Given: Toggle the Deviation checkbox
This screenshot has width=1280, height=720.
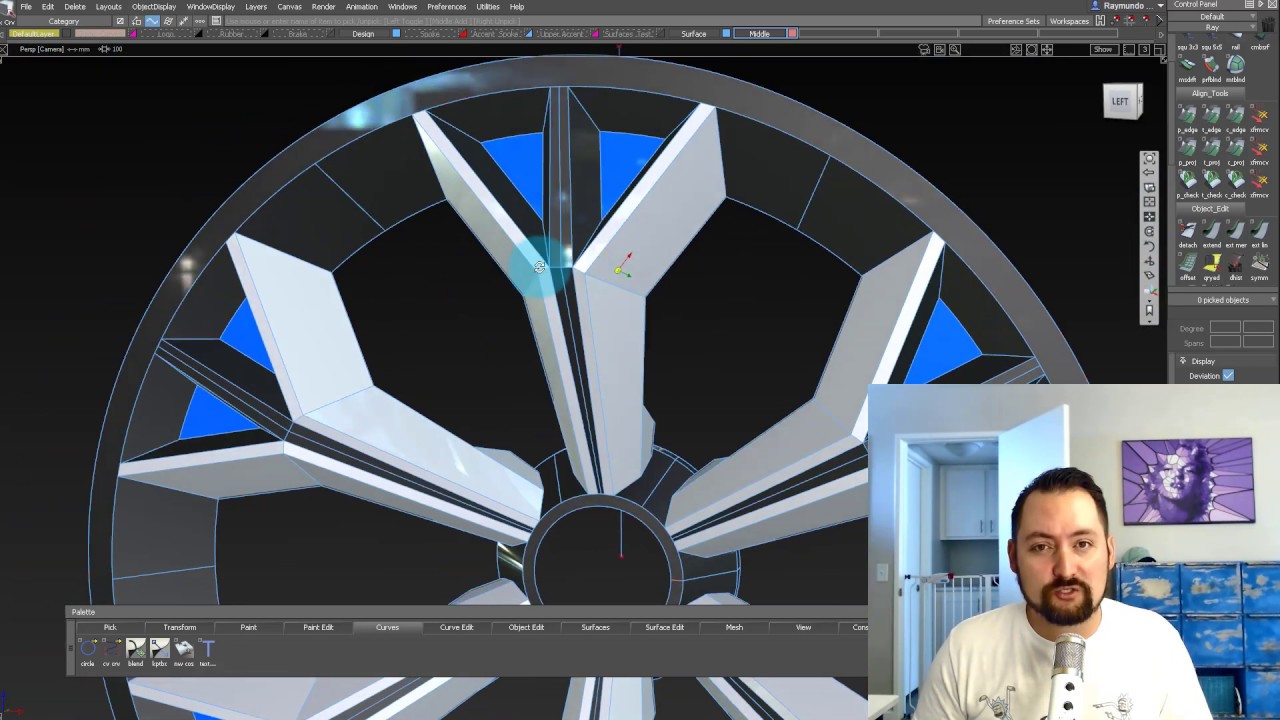Looking at the screenshot, I should (x=1228, y=376).
